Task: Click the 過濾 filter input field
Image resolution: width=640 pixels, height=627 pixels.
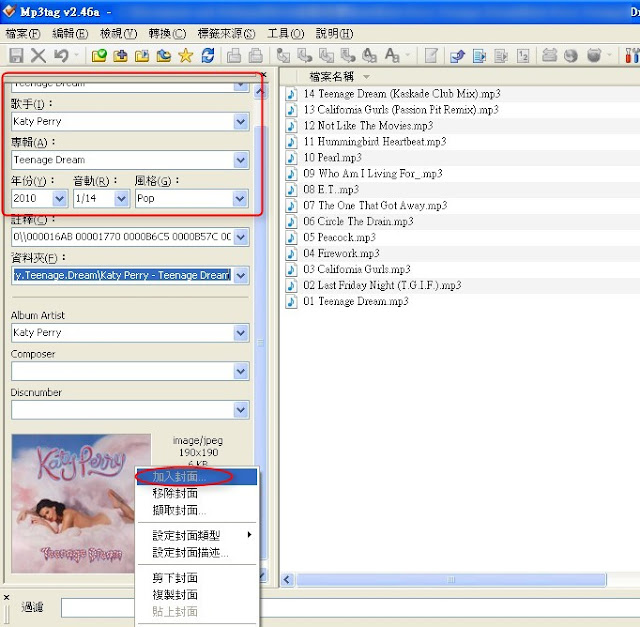Action: coord(350,608)
